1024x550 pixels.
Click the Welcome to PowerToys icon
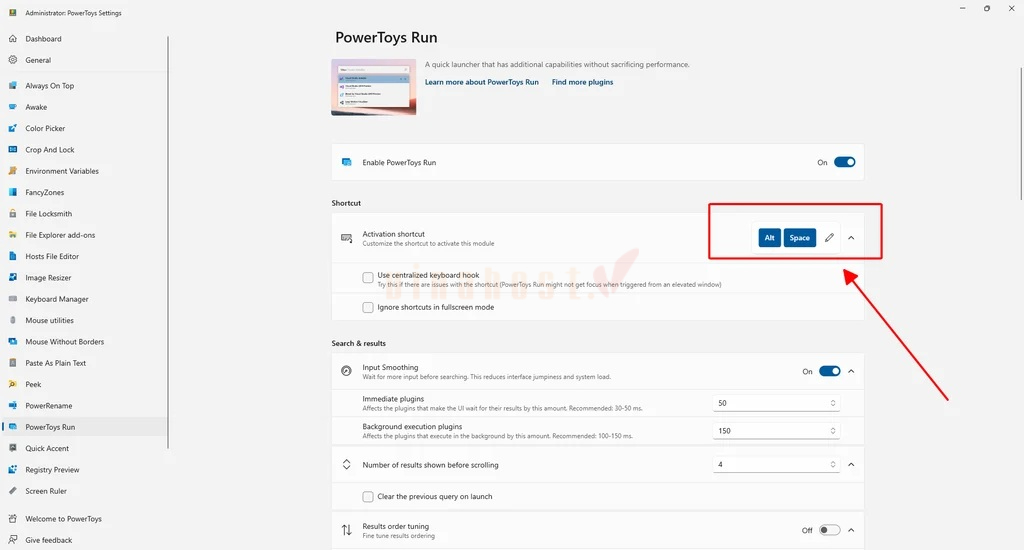click(12, 519)
